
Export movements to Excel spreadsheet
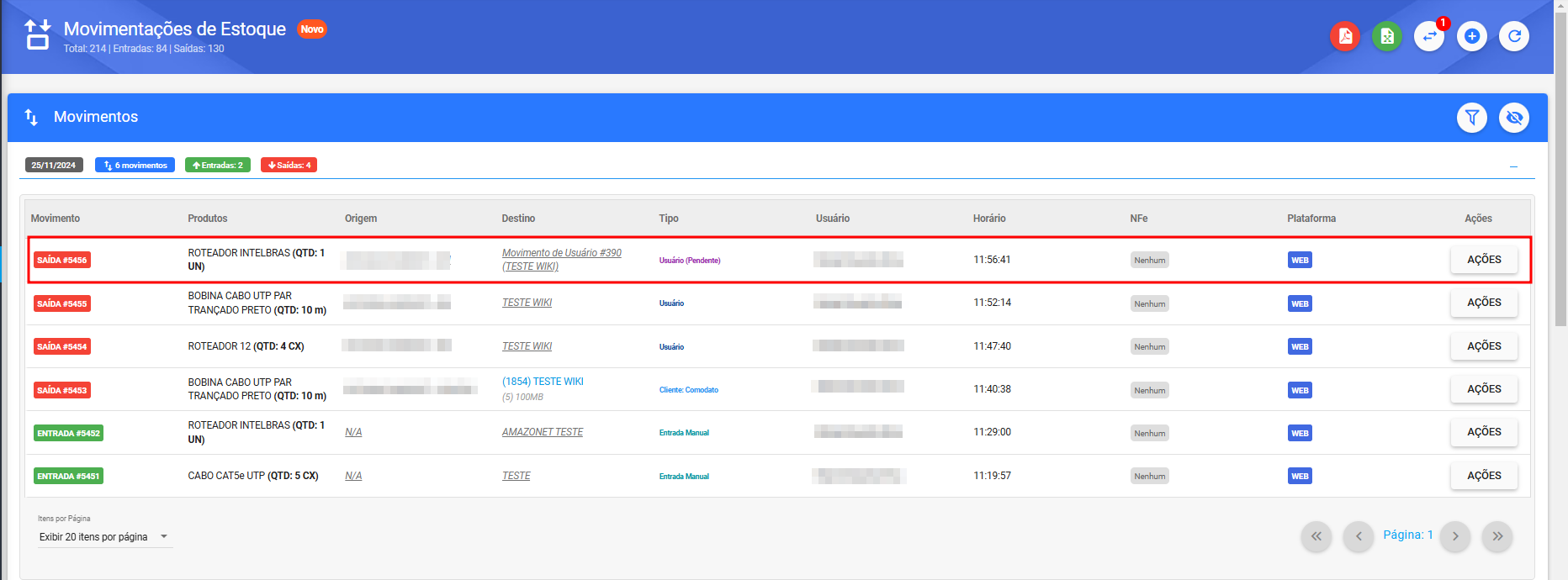pos(1387,36)
